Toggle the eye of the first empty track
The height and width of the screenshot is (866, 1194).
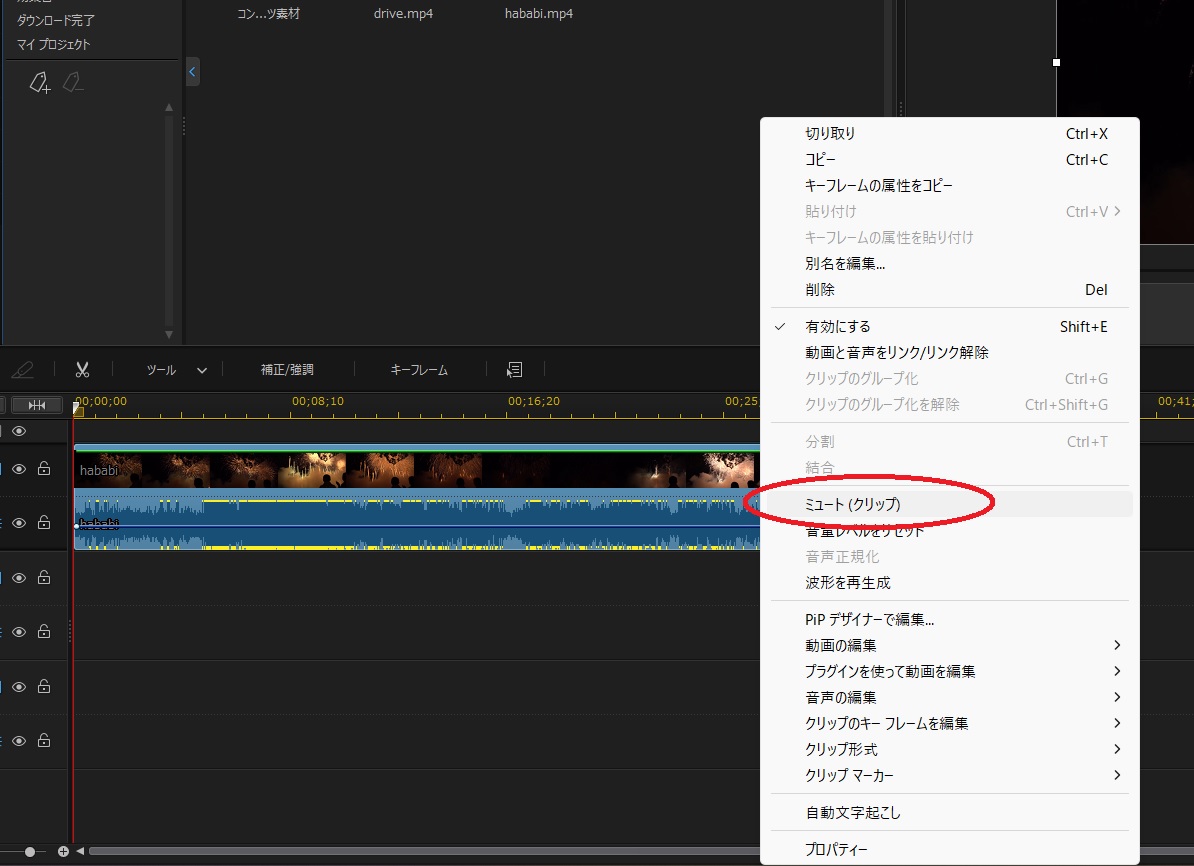coord(19,579)
